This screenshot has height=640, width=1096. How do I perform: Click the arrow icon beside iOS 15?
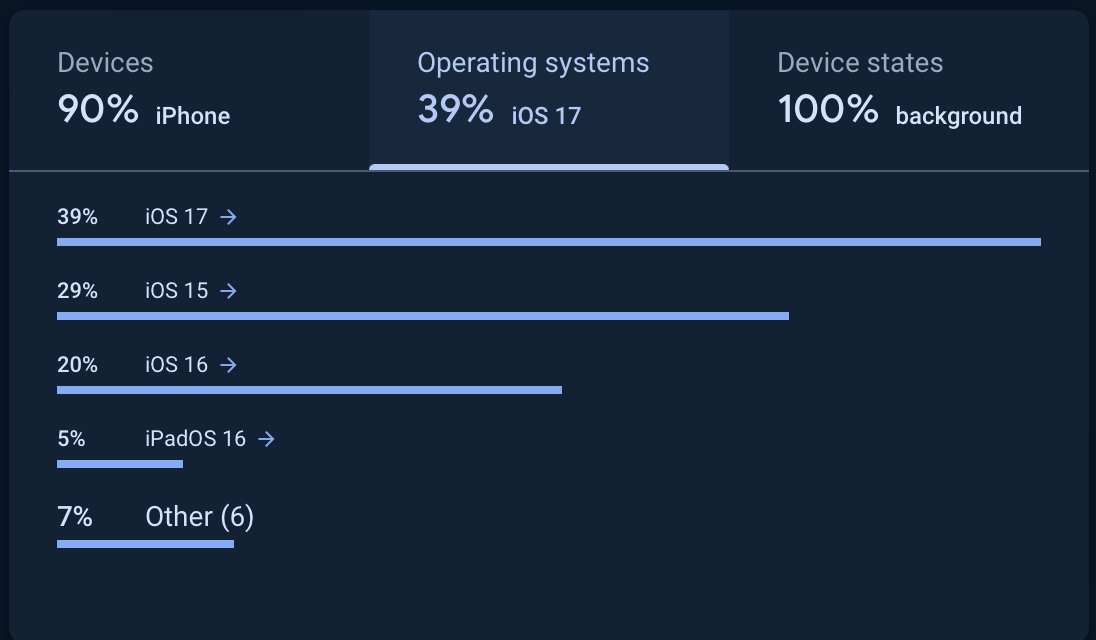pyautogui.click(x=229, y=291)
